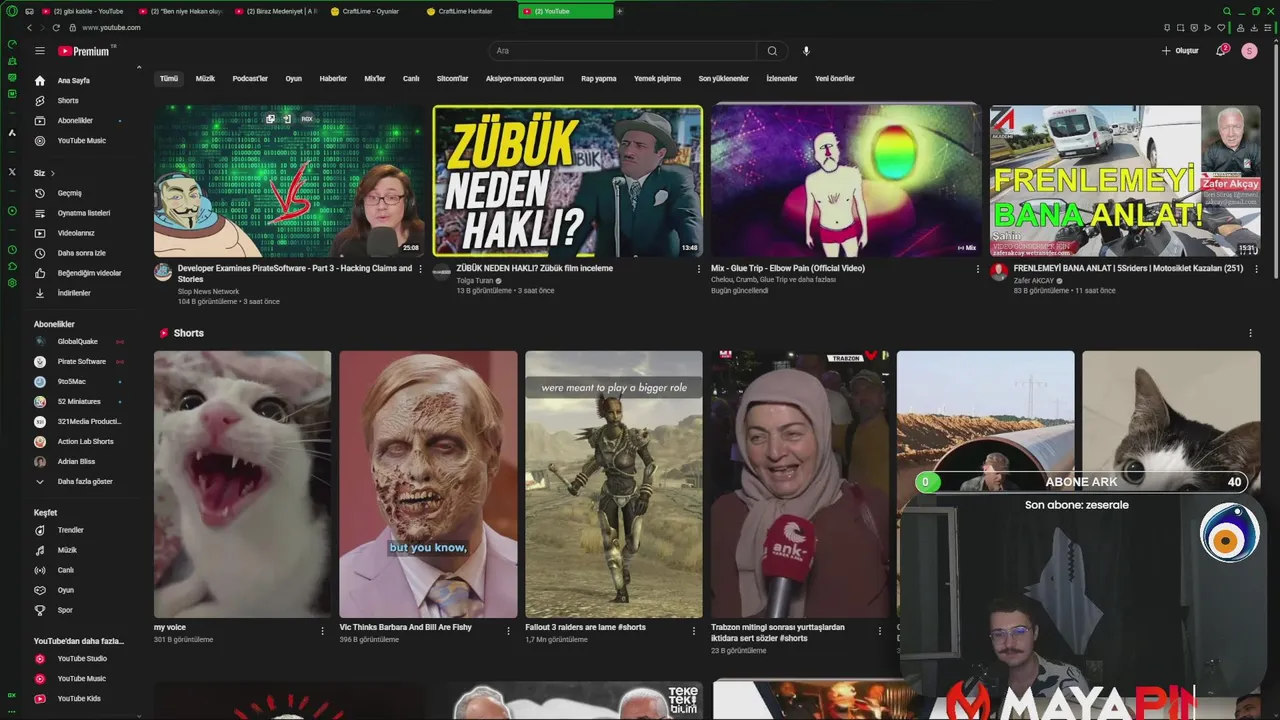Open options for FRENLEMEYİ BANA ANLAT video
This screenshot has width=1280, height=720.
(1256, 269)
